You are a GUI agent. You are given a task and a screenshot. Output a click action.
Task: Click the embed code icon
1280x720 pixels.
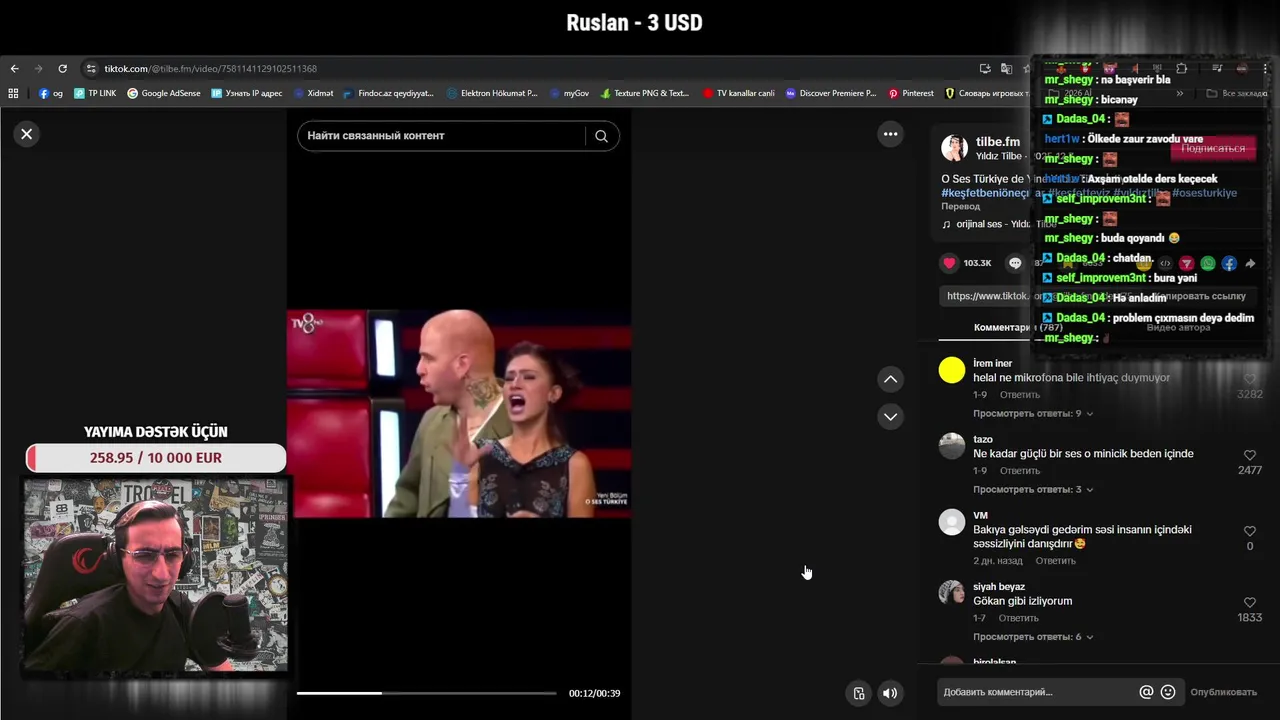pos(1165,264)
